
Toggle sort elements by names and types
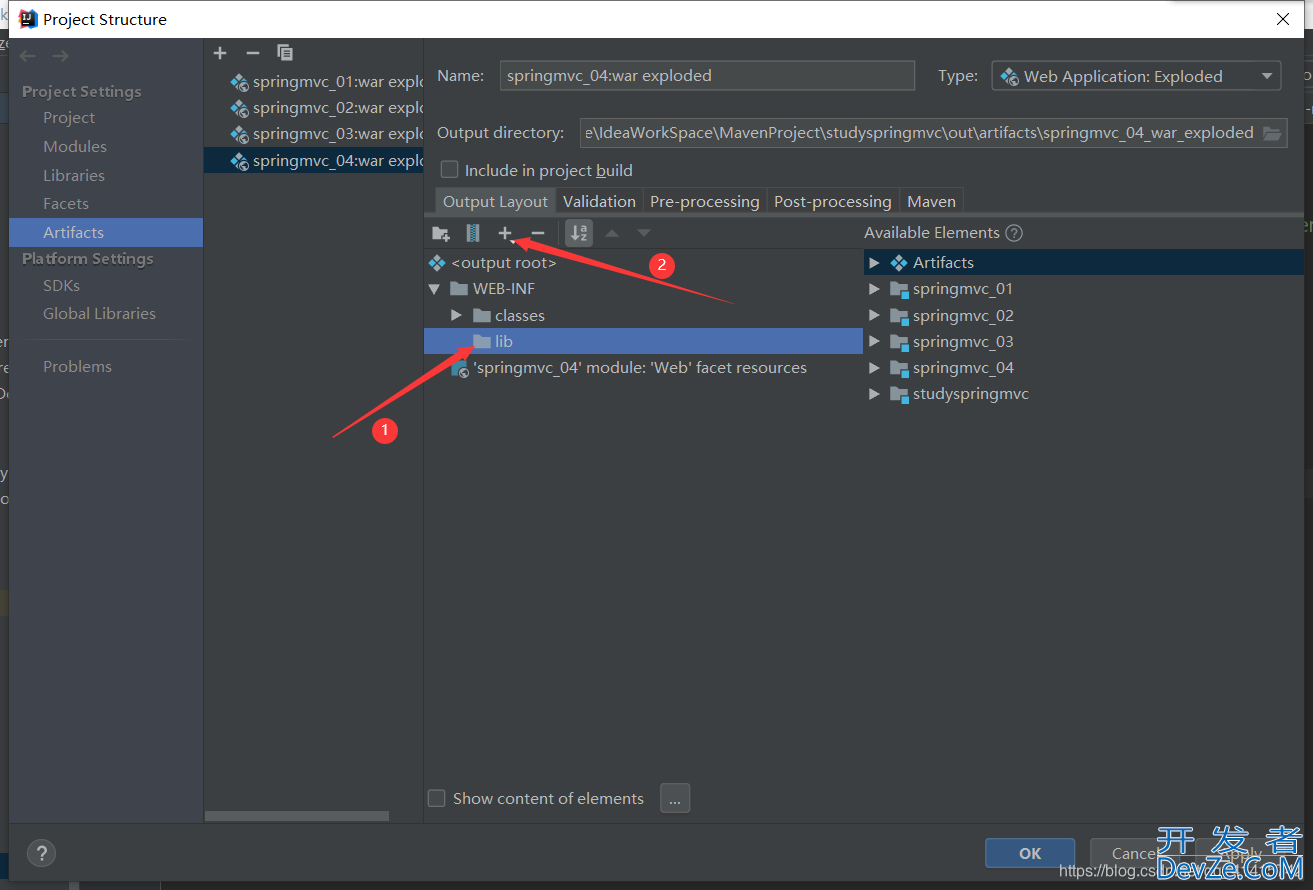(x=579, y=233)
